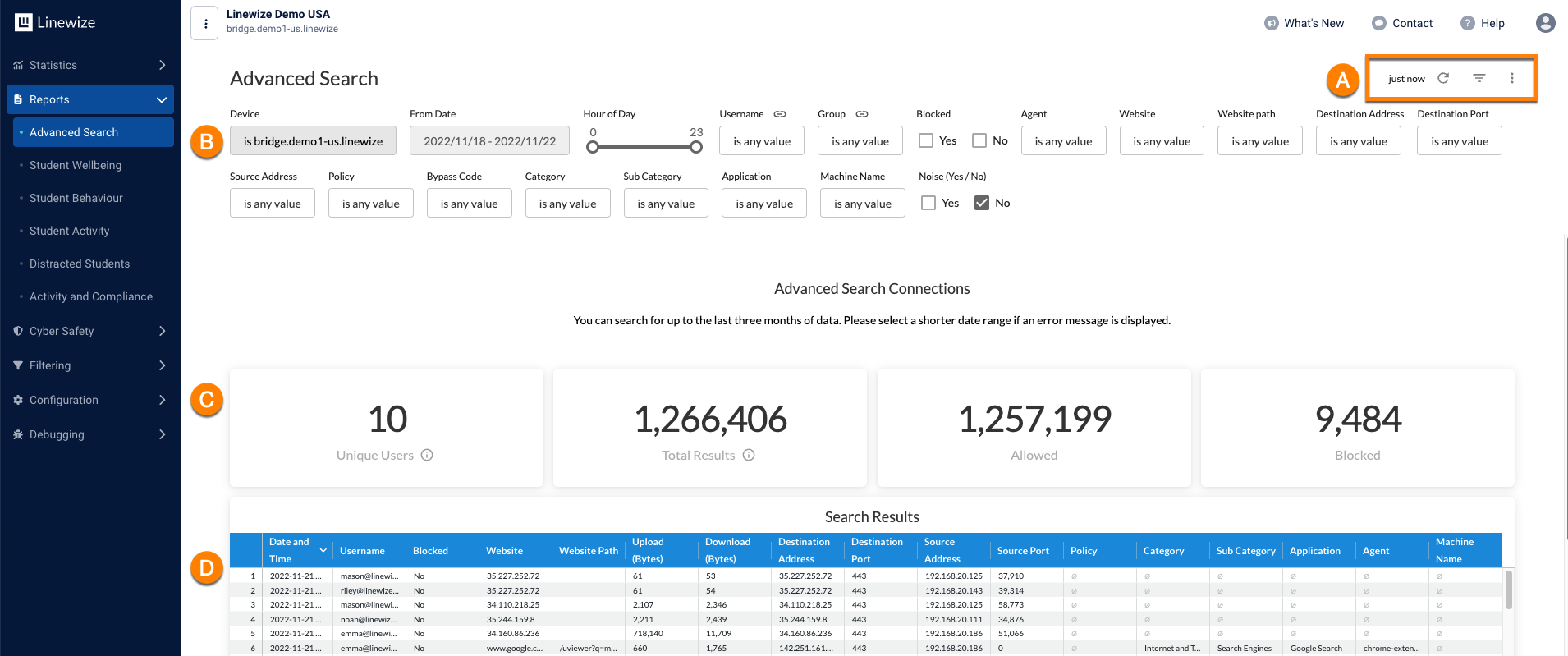
Task: Click the Debugging bug icon in sidebar
Action: click(18, 434)
